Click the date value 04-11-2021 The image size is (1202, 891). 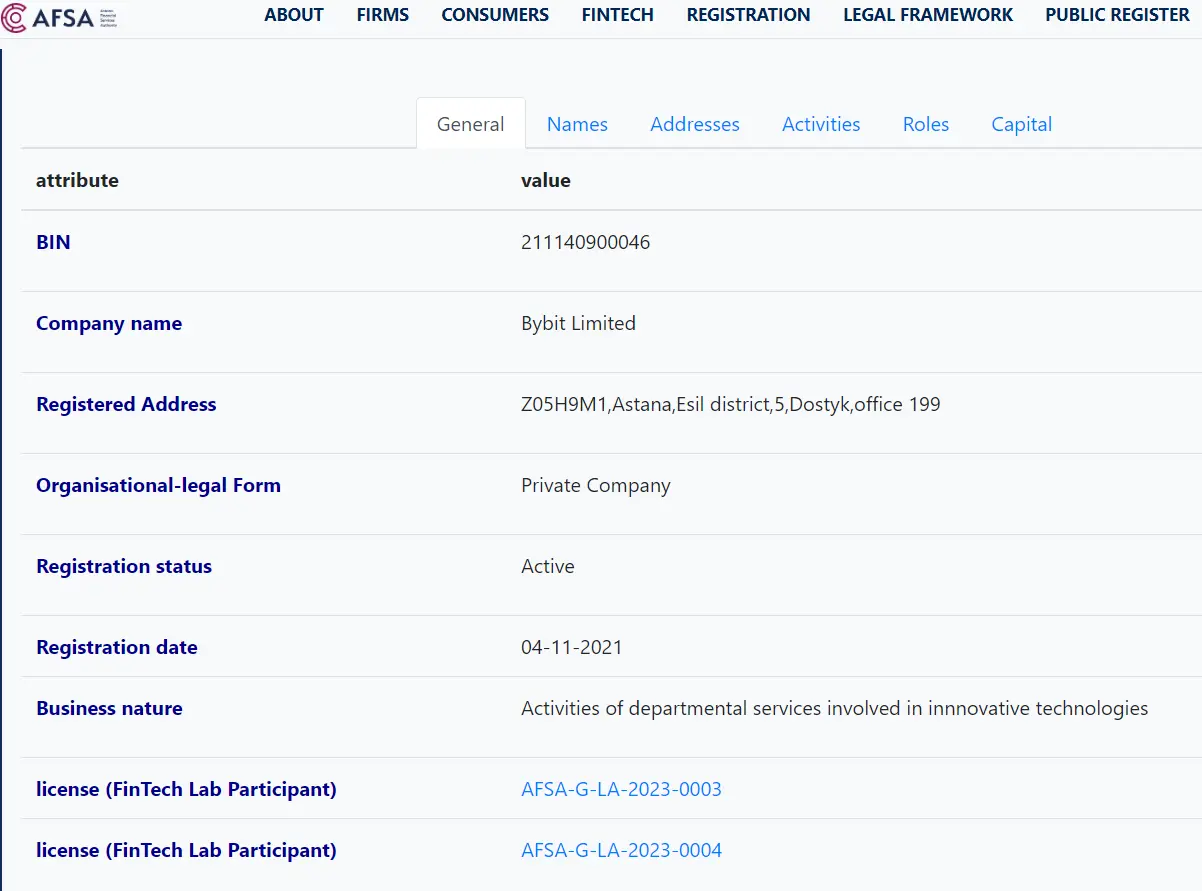pos(572,647)
